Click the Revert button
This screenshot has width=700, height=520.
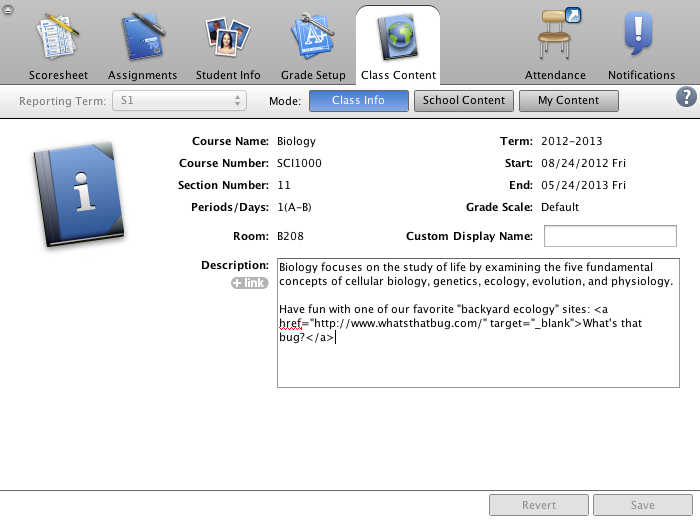point(539,505)
